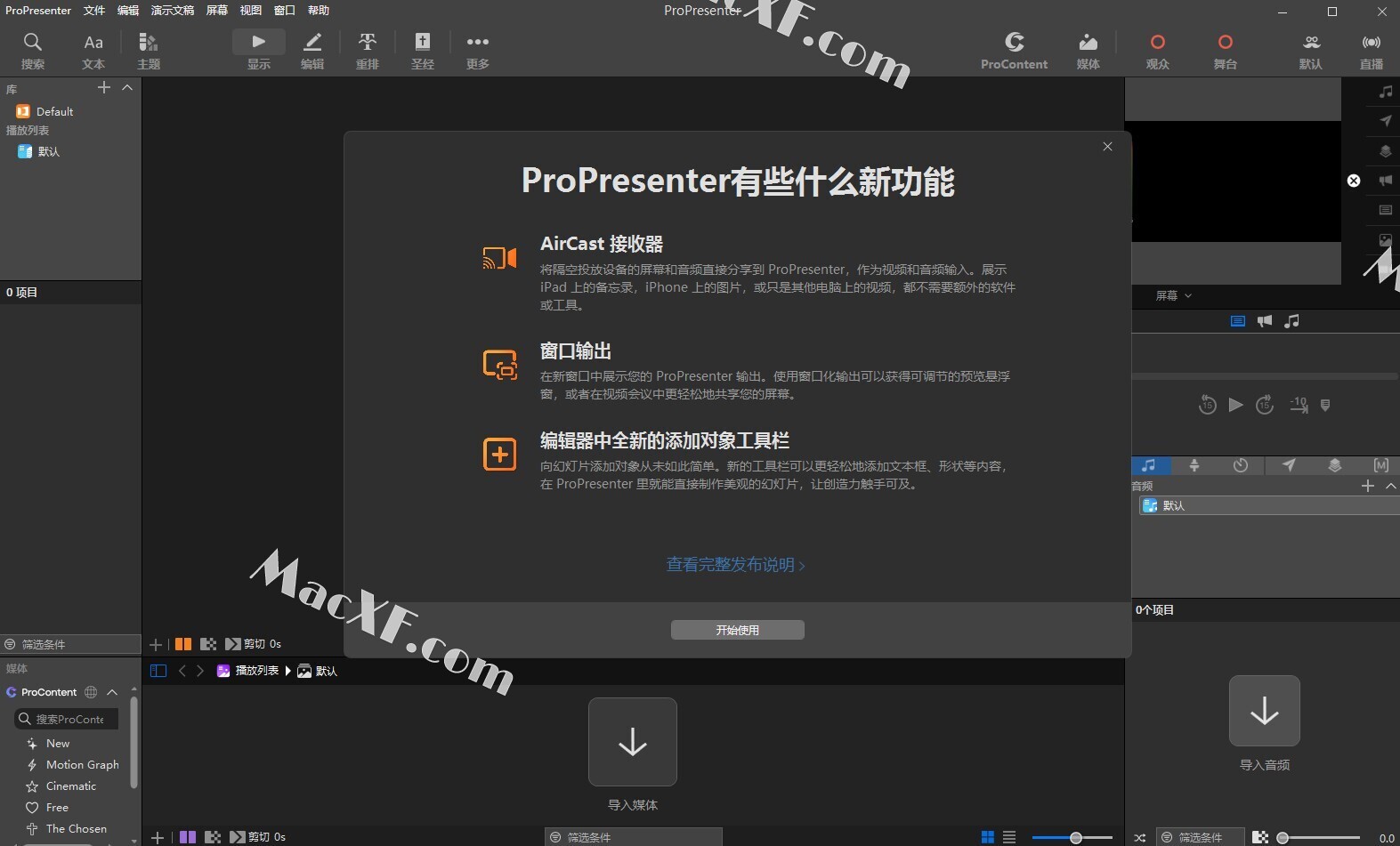Play media in transport controls
Viewport: 1400px width, 846px height.
pyautogui.click(x=1235, y=405)
